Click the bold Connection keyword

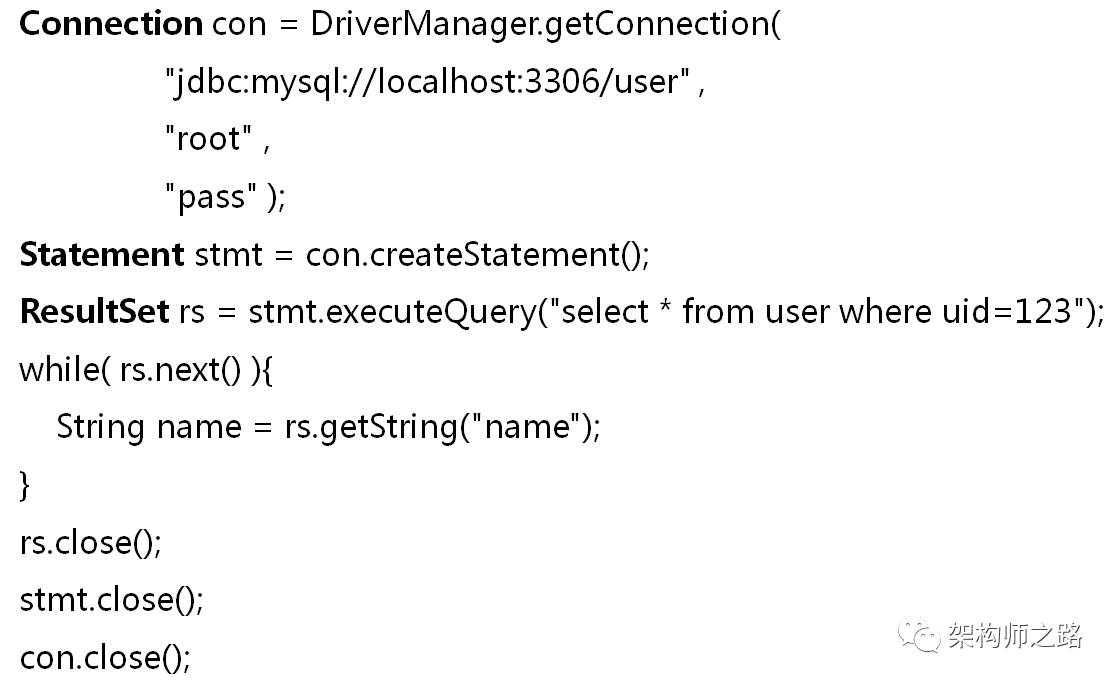tap(110, 25)
